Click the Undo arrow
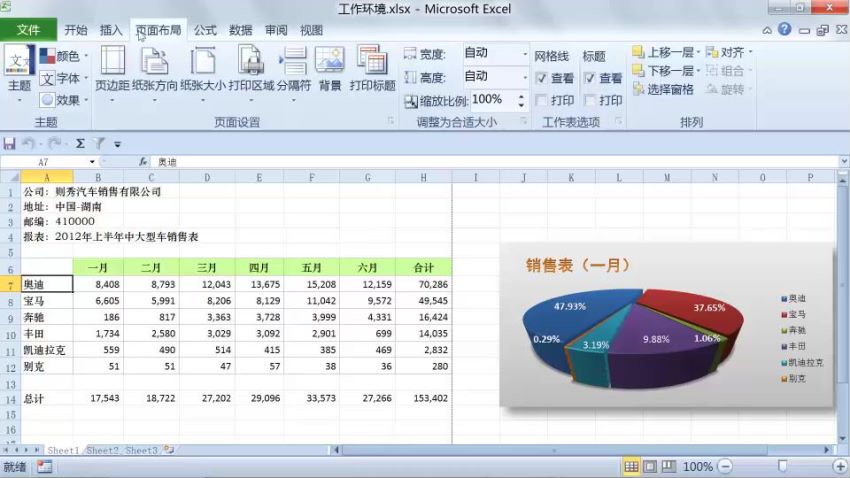Viewport: 850px width, 478px height. pyautogui.click(x=28, y=144)
